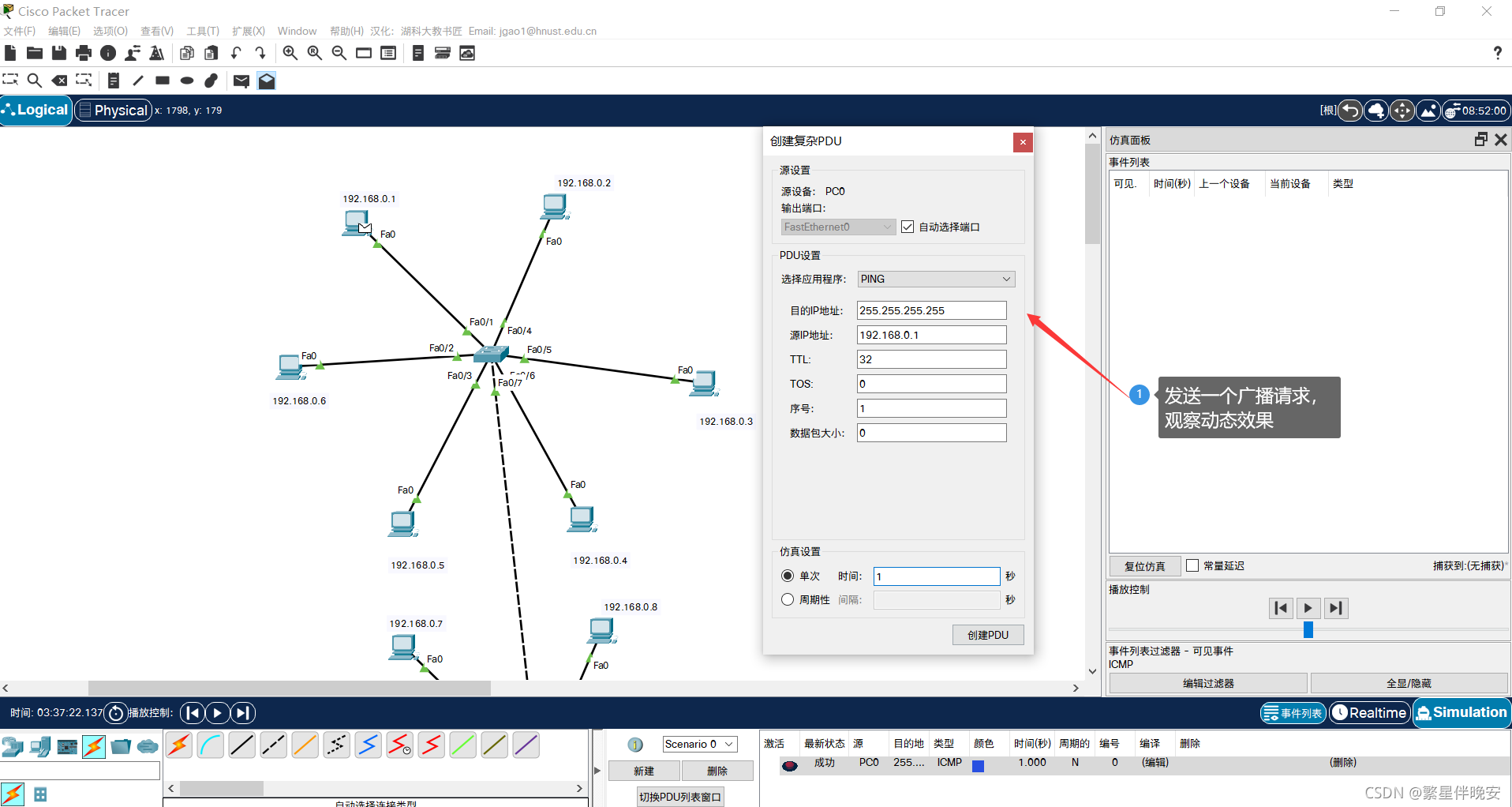Viewport: 1512px width, 807px height.
Task: Click the 192.168.0.3 PC icon
Action: point(703,384)
